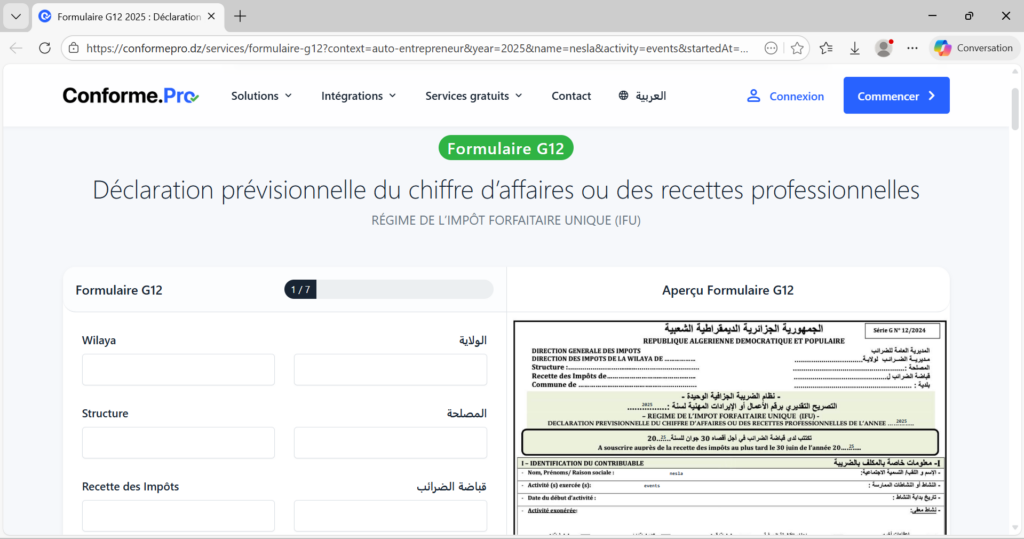Image resolution: width=1024 pixels, height=539 pixels.
Task: Expand the Services gratuits dropdown menu
Action: (473, 96)
